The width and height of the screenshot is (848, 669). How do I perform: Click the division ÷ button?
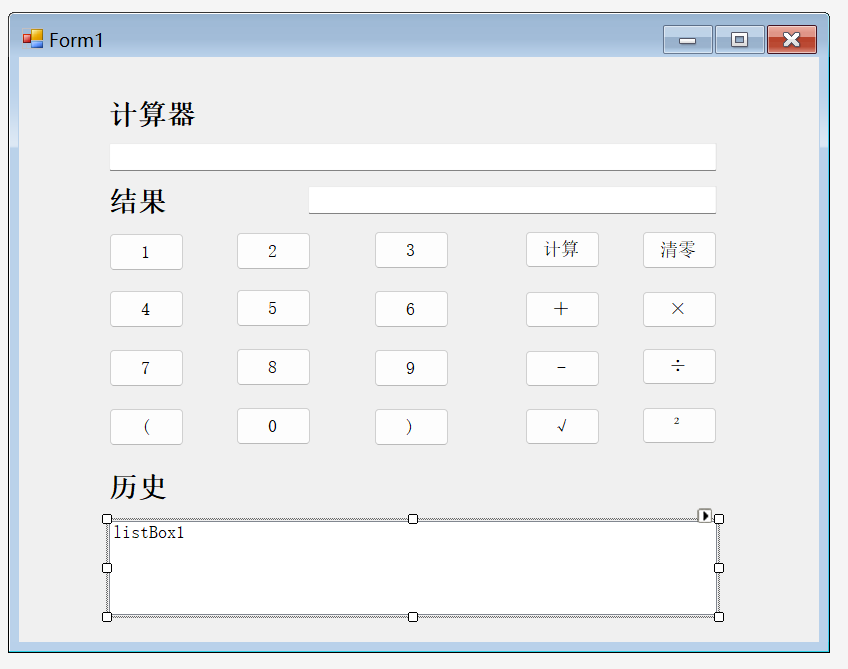click(679, 367)
